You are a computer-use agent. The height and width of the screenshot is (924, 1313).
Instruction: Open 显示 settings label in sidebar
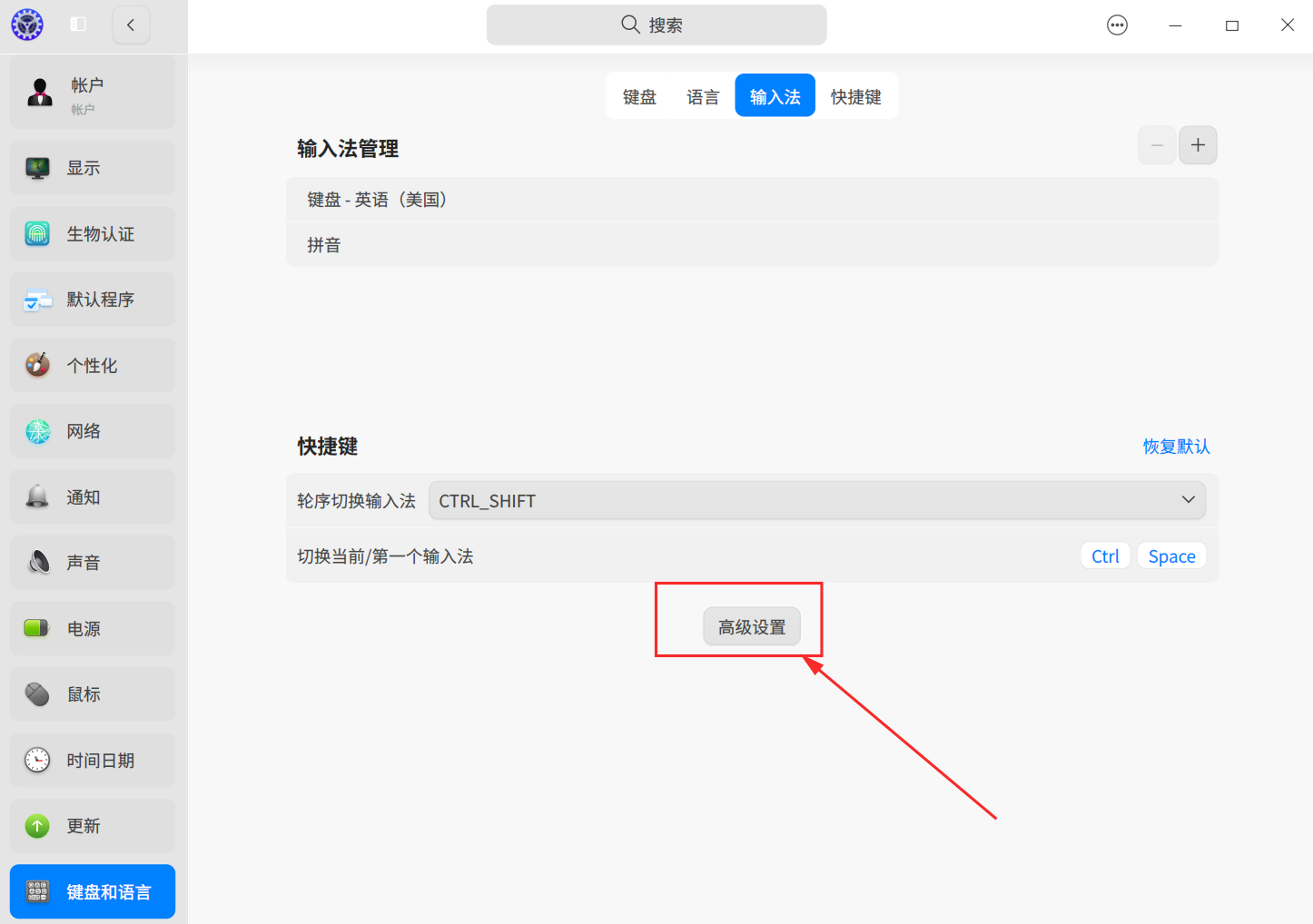tap(84, 168)
